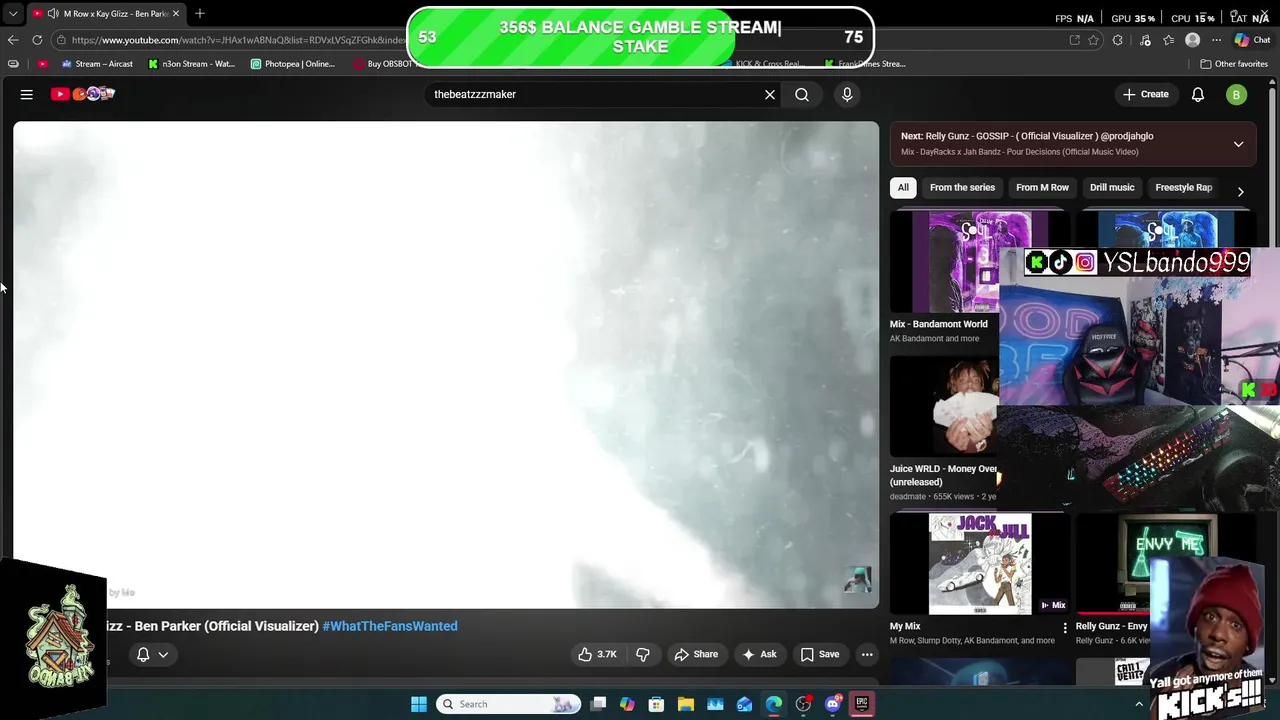
Task: Open the Juice WRLD Money Over thumbnail
Action: coord(944,406)
